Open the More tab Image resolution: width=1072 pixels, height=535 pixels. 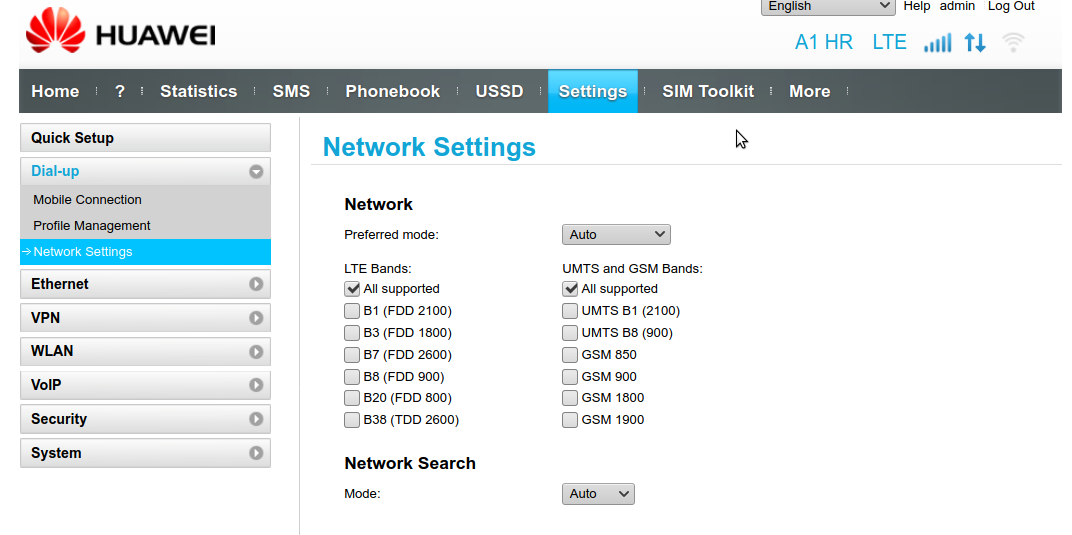(809, 91)
